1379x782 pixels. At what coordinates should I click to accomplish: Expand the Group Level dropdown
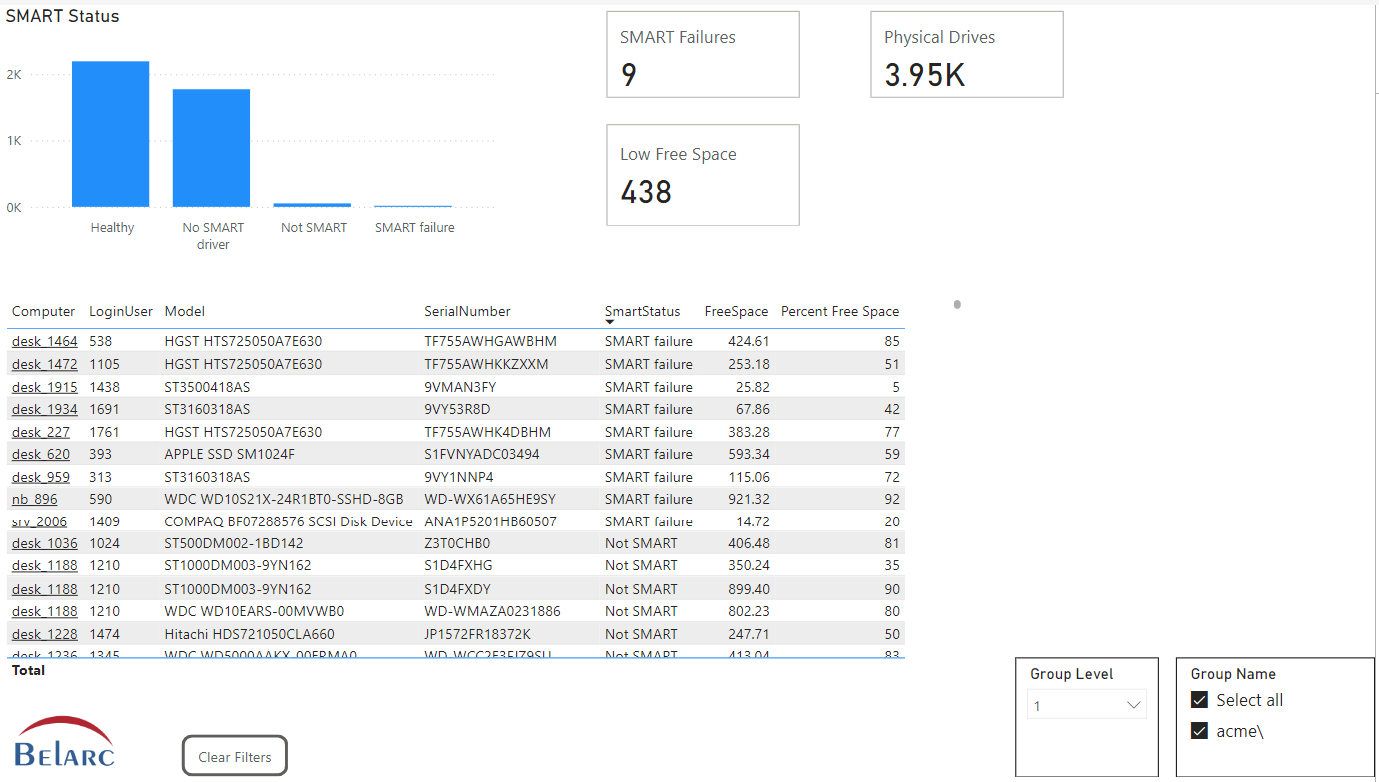1087,705
